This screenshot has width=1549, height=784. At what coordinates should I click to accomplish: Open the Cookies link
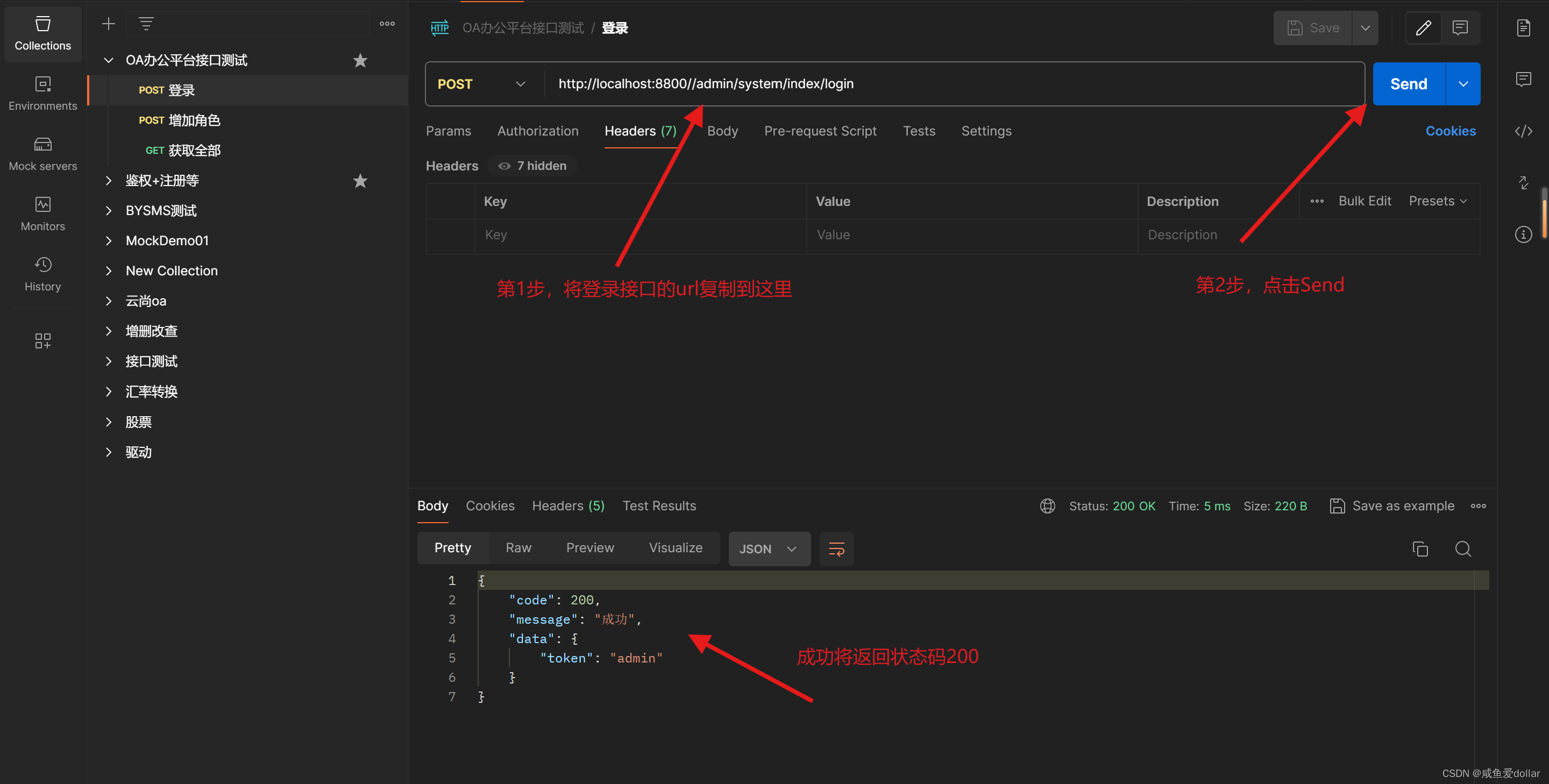click(1450, 131)
